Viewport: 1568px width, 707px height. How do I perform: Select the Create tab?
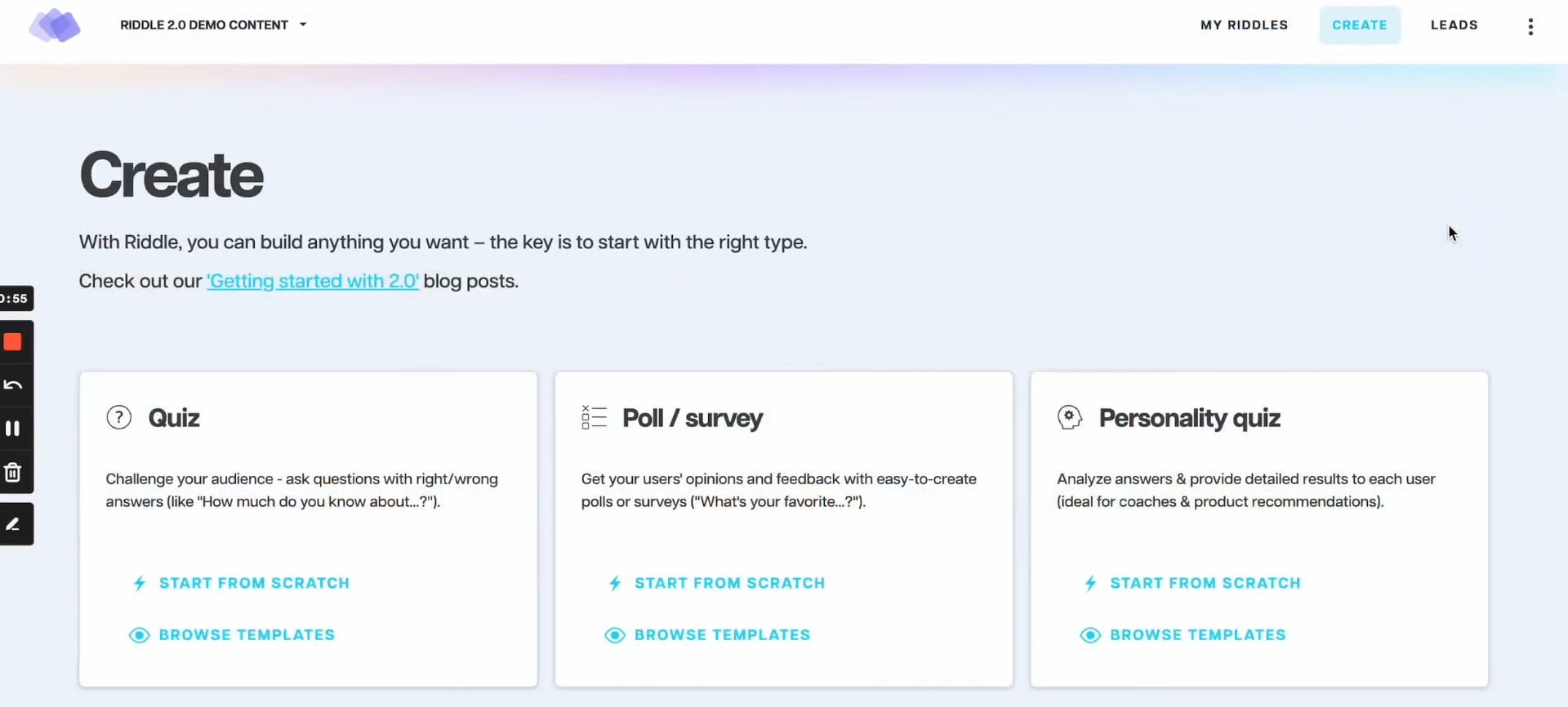coord(1360,24)
